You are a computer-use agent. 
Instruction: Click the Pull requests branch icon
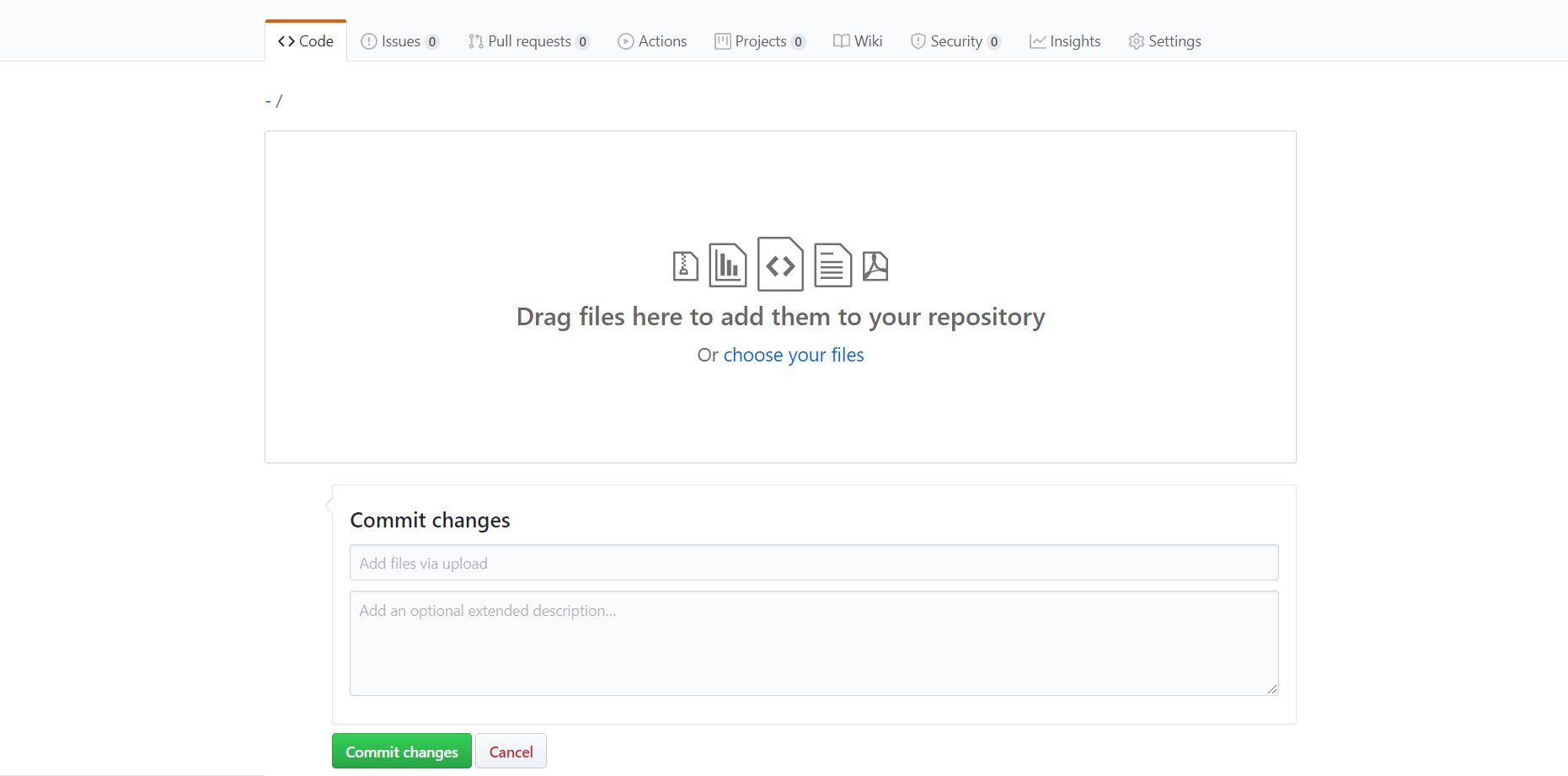[474, 40]
